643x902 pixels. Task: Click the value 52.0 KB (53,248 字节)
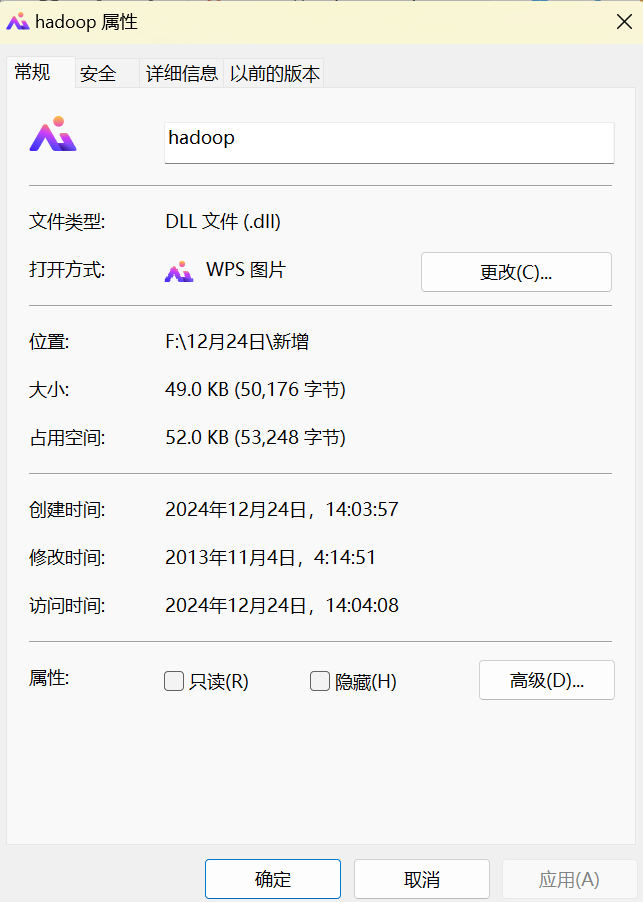click(x=255, y=438)
